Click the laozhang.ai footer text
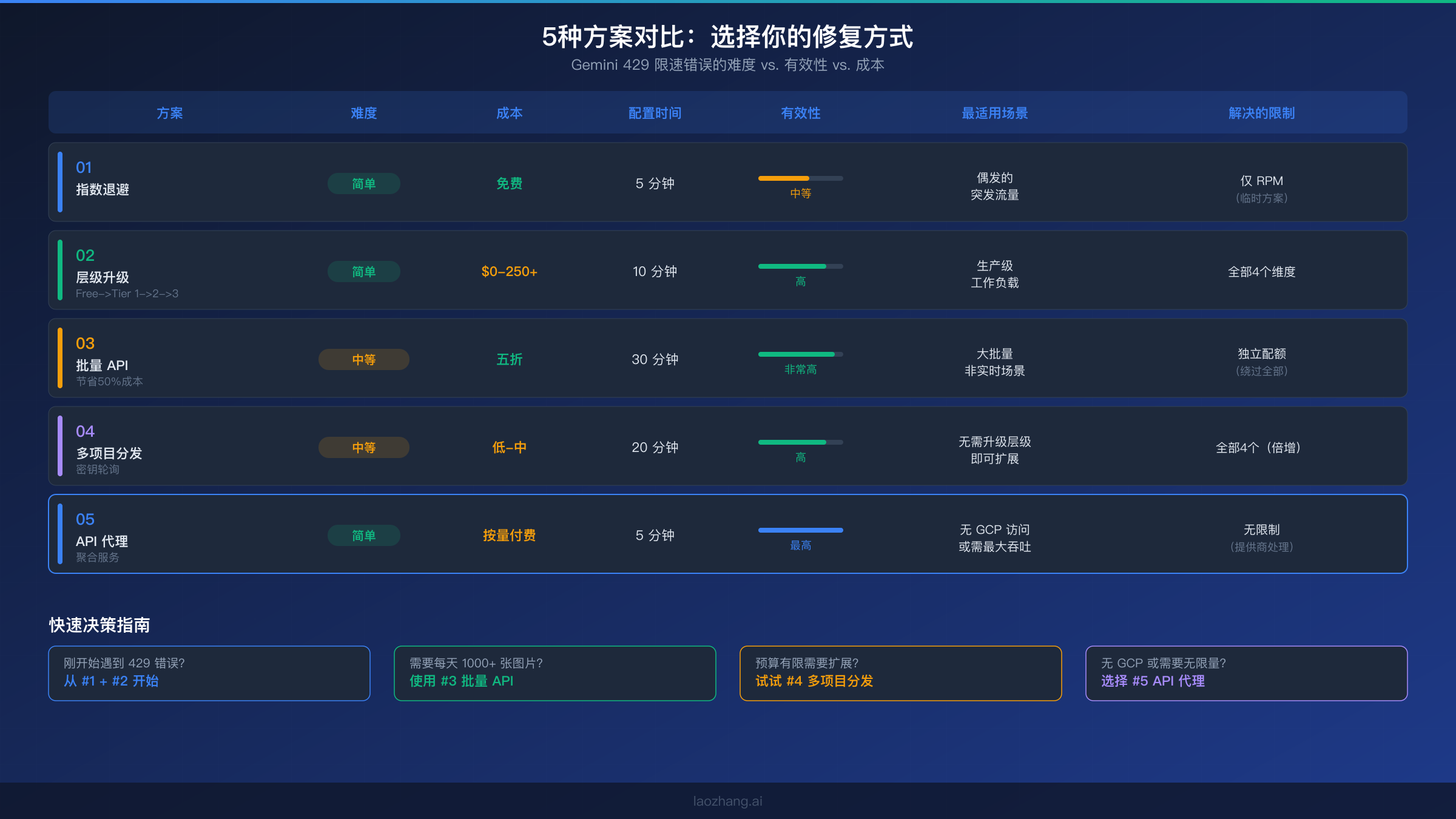The image size is (1456, 819). pos(727,801)
